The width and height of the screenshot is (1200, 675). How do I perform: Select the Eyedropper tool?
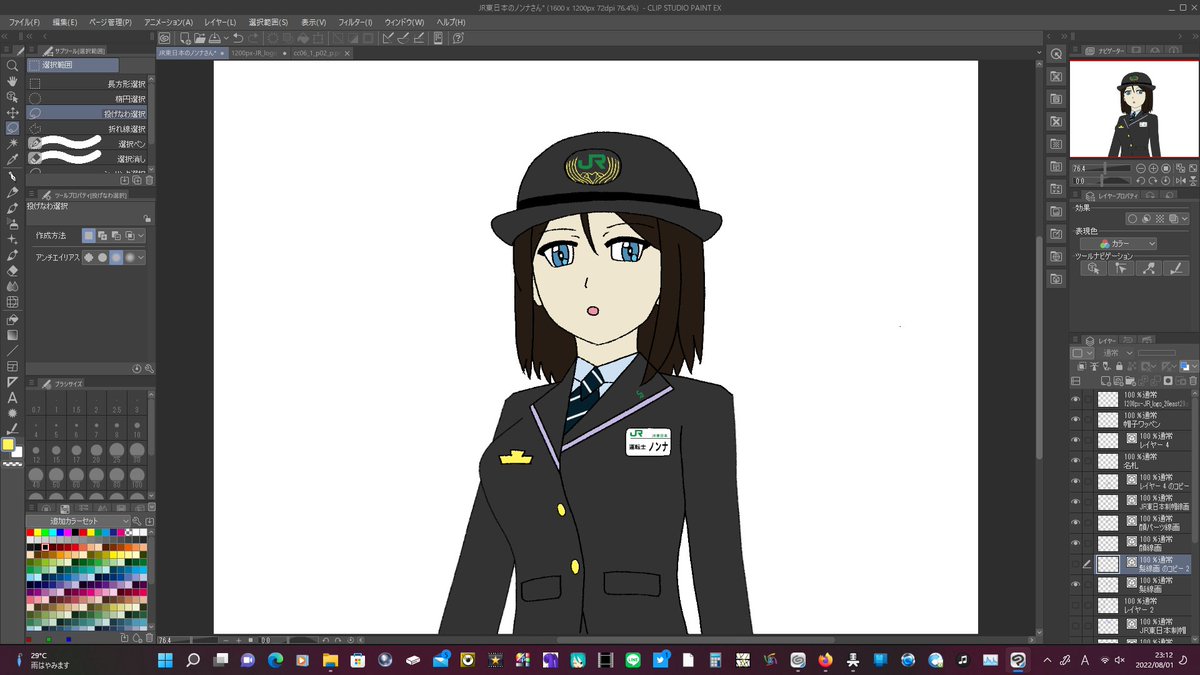click(x=12, y=160)
